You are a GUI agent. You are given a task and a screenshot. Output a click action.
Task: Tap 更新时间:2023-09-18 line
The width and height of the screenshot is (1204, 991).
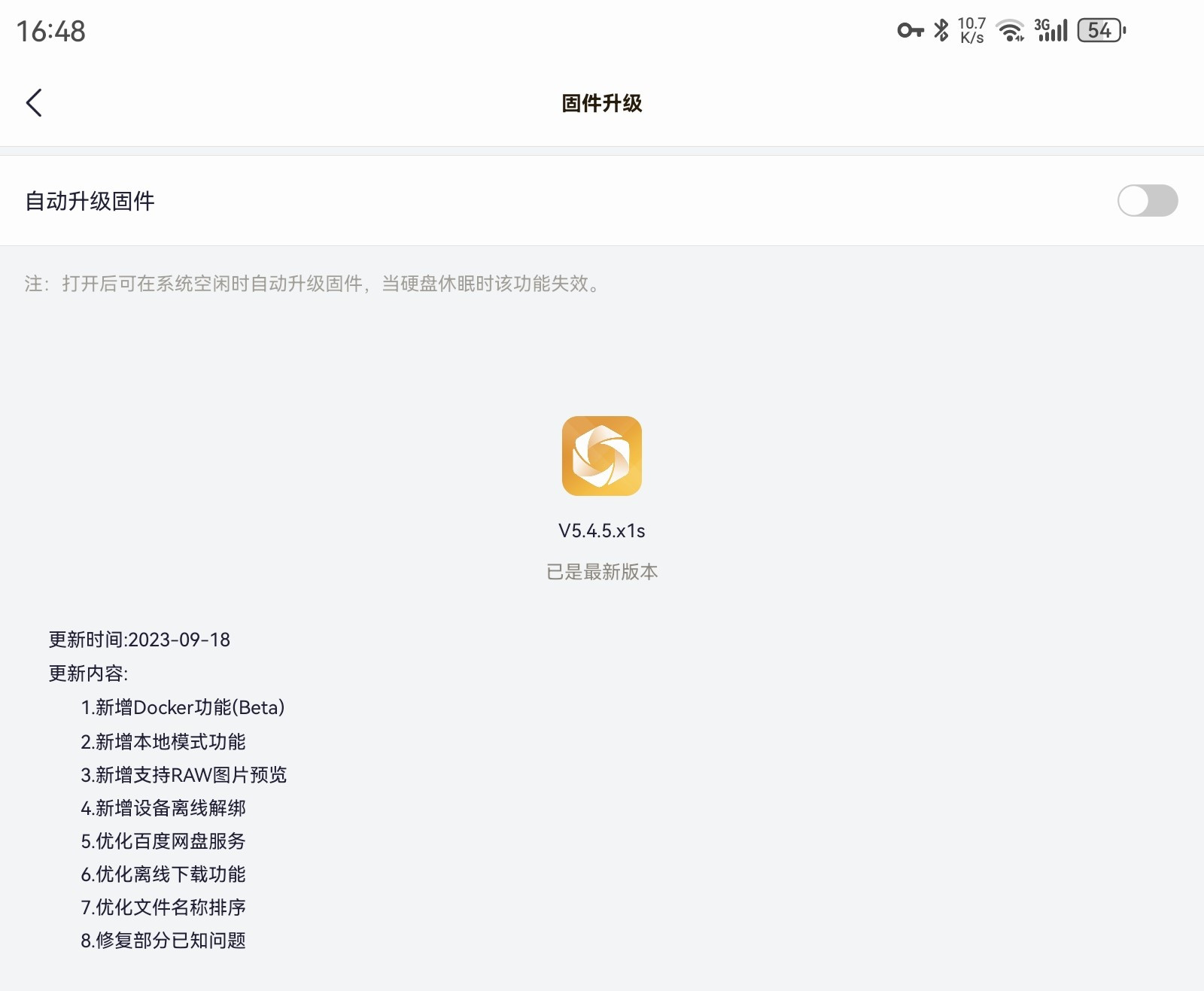(140, 640)
